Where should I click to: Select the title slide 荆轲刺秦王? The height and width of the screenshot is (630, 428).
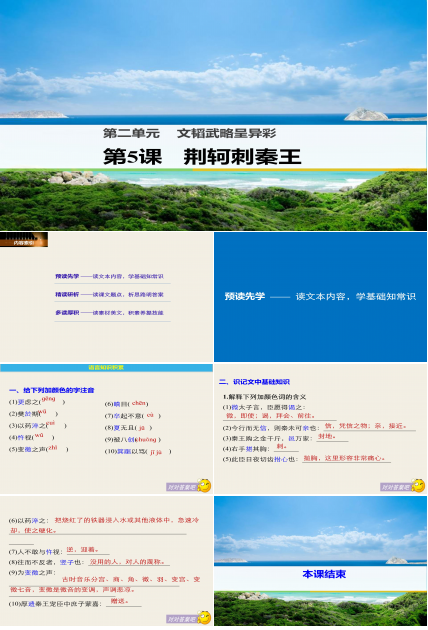click(213, 115)
